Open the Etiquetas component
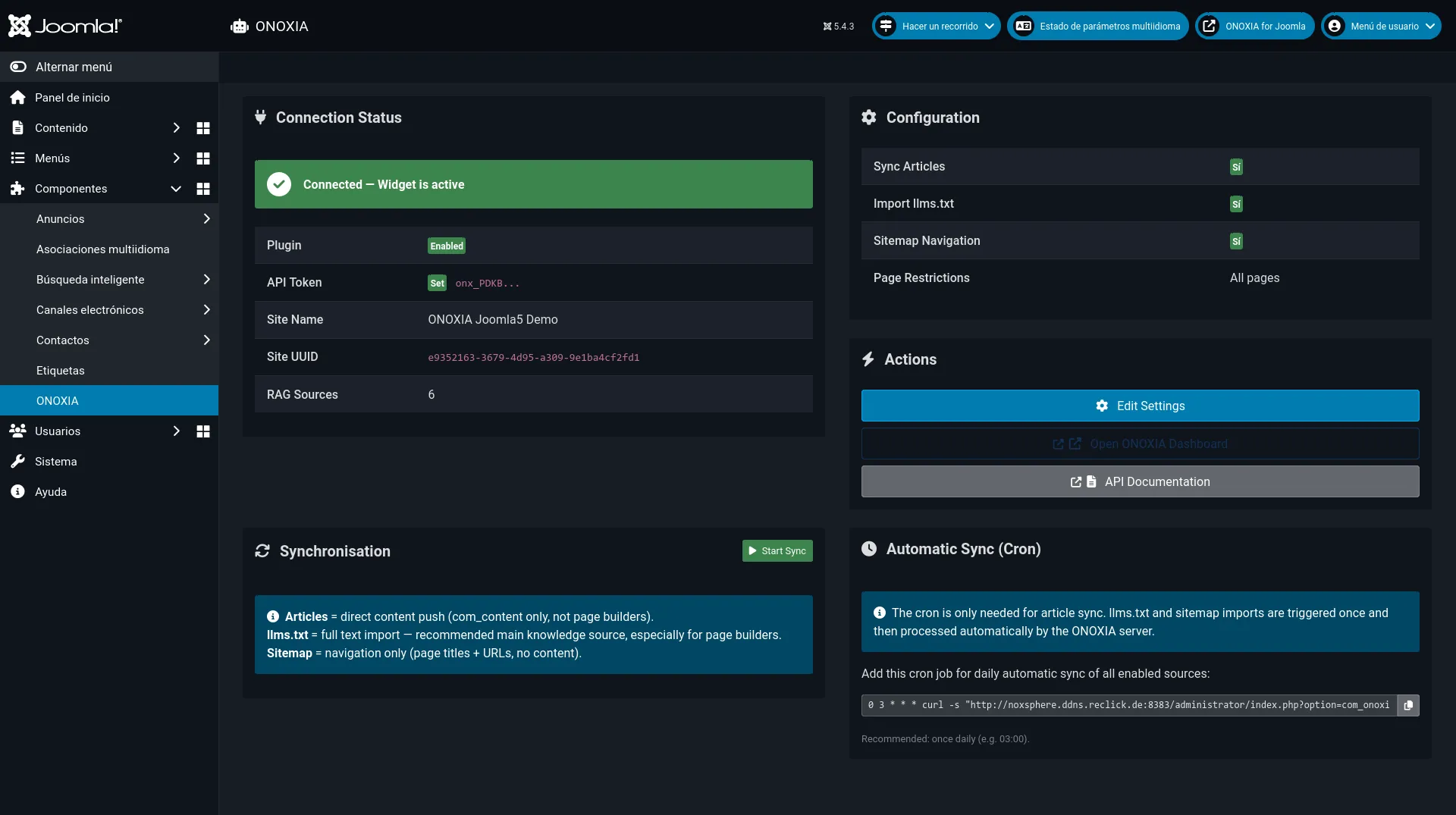Viewport: 1456px width, 815px height. tap(61, 370)
